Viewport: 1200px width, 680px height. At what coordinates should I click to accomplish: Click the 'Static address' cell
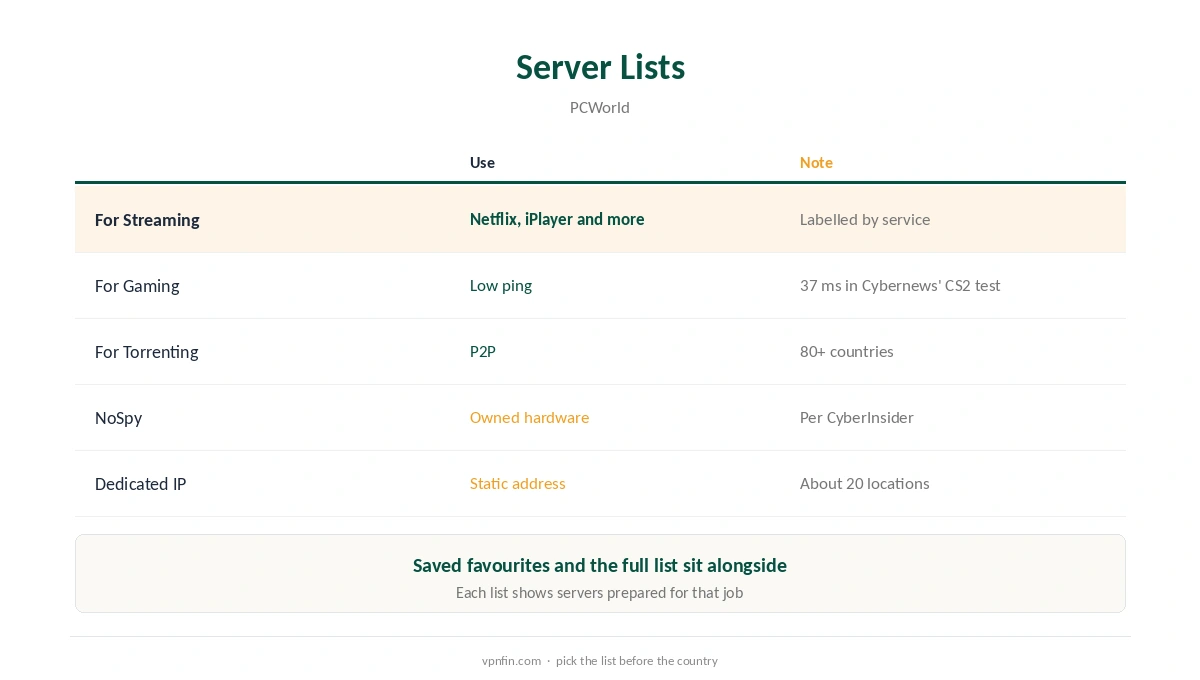click(x=518, y=484)
